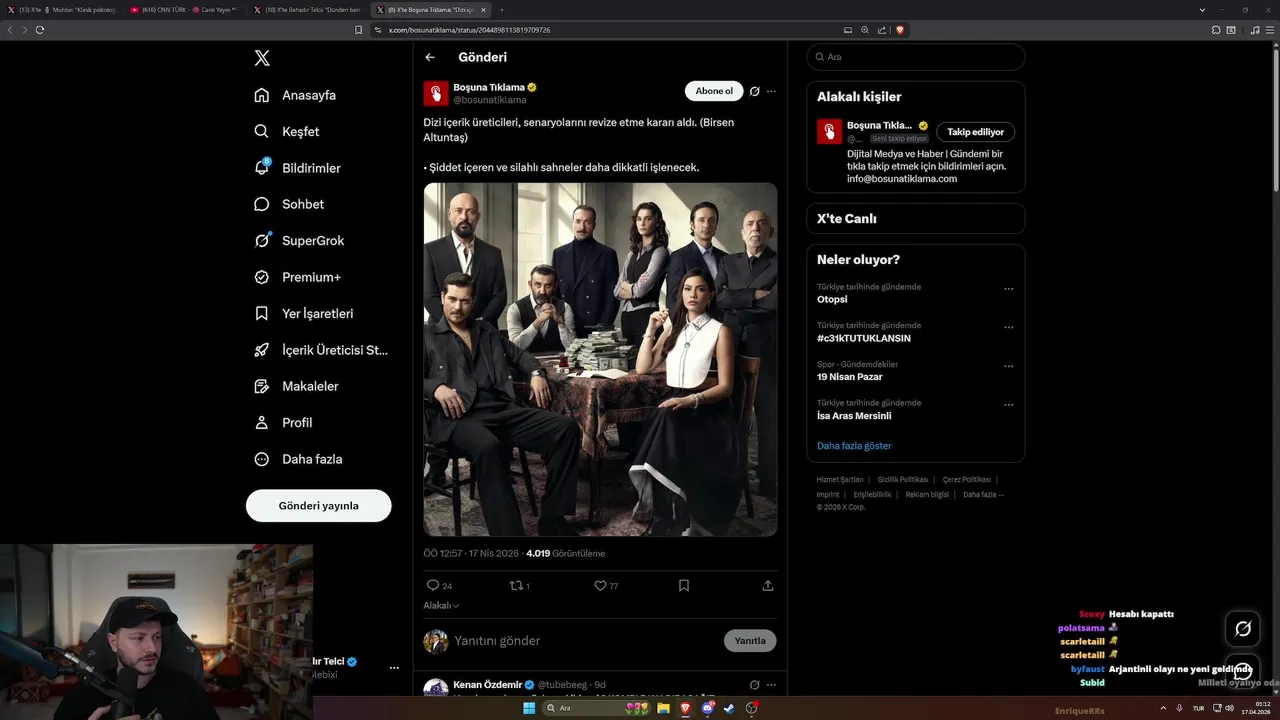Open Sohbet chat icon
This screenshot has width=1280, height=720.
coord(262,204)
